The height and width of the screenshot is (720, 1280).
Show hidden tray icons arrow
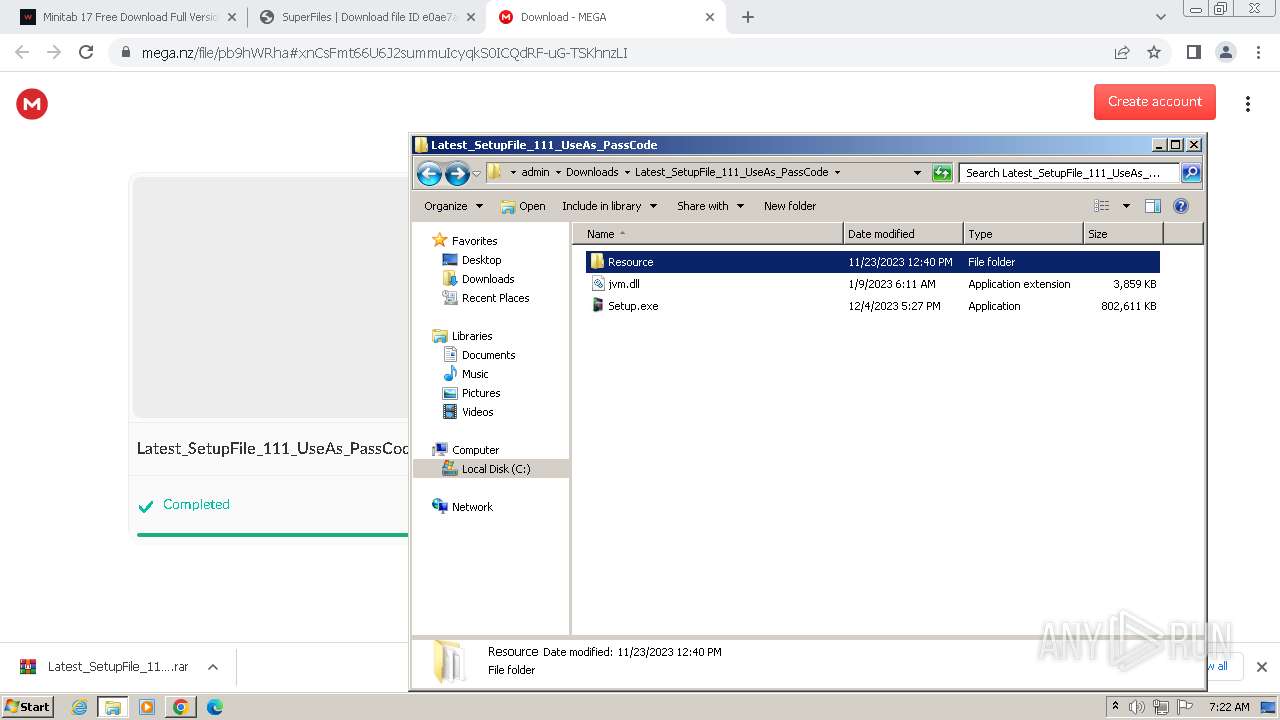(x=1116, y=707)
